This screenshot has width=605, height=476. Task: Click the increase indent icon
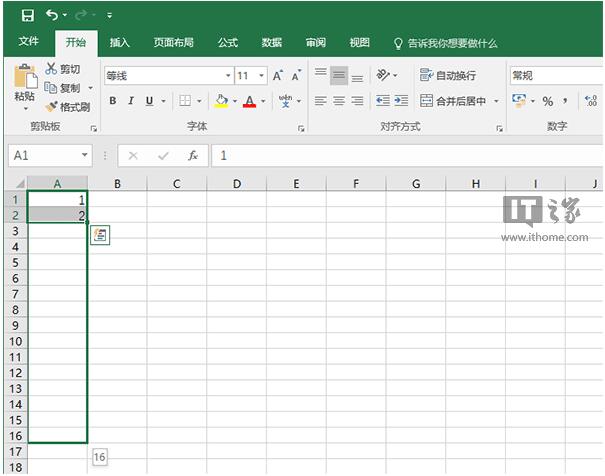tap(400, 101)
